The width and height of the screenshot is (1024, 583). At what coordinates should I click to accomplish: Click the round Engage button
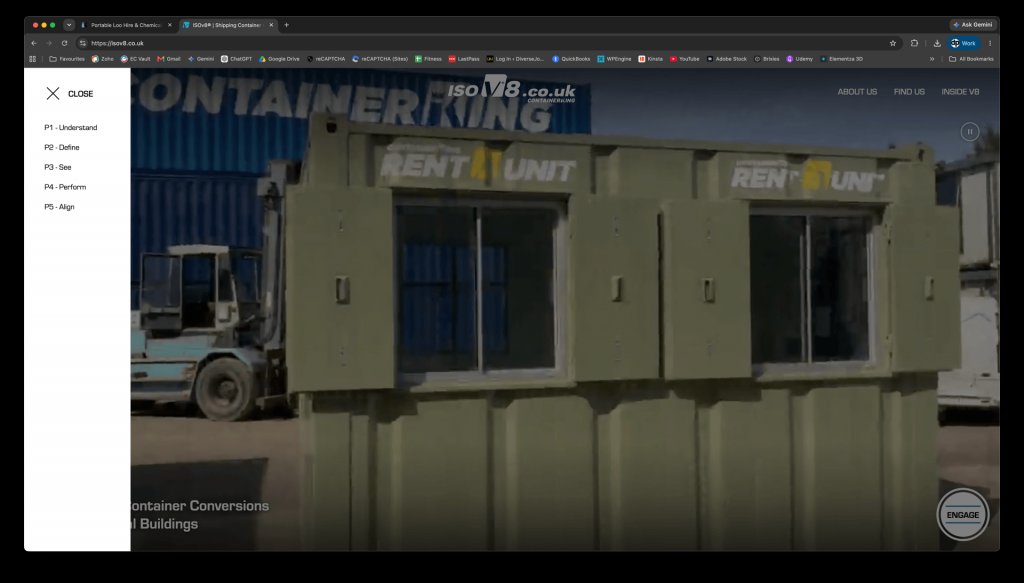point(963,514)
